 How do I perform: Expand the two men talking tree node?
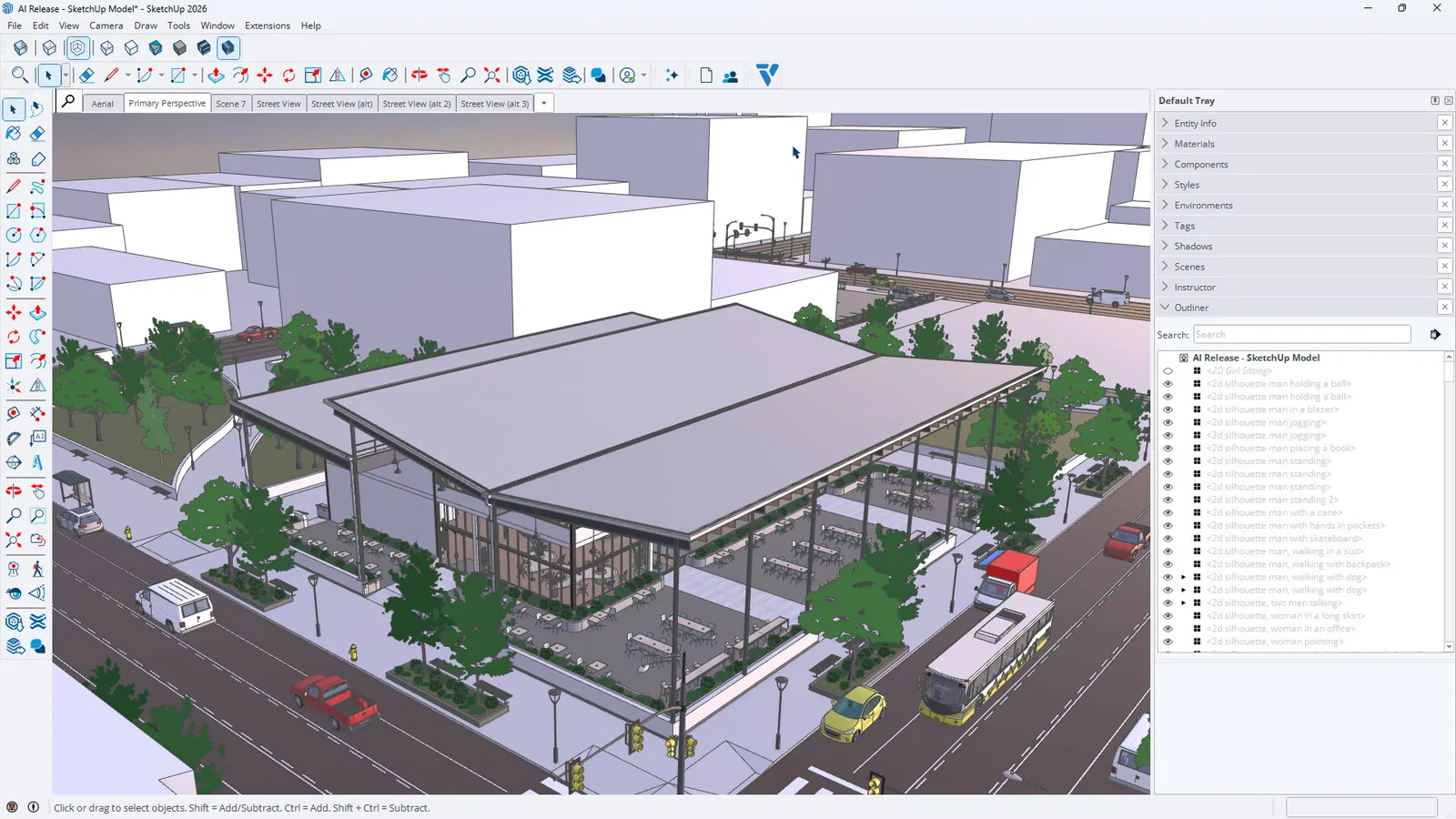click(1183, 603)
